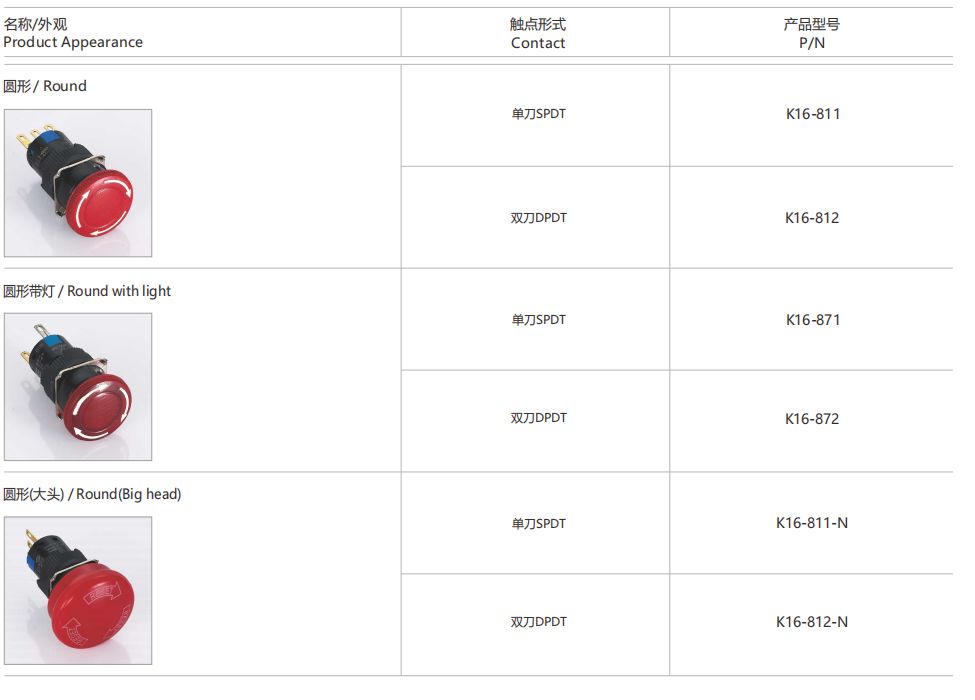Click the SPDT contact cell for K16-811
The image size is (975, 700).
538,114
